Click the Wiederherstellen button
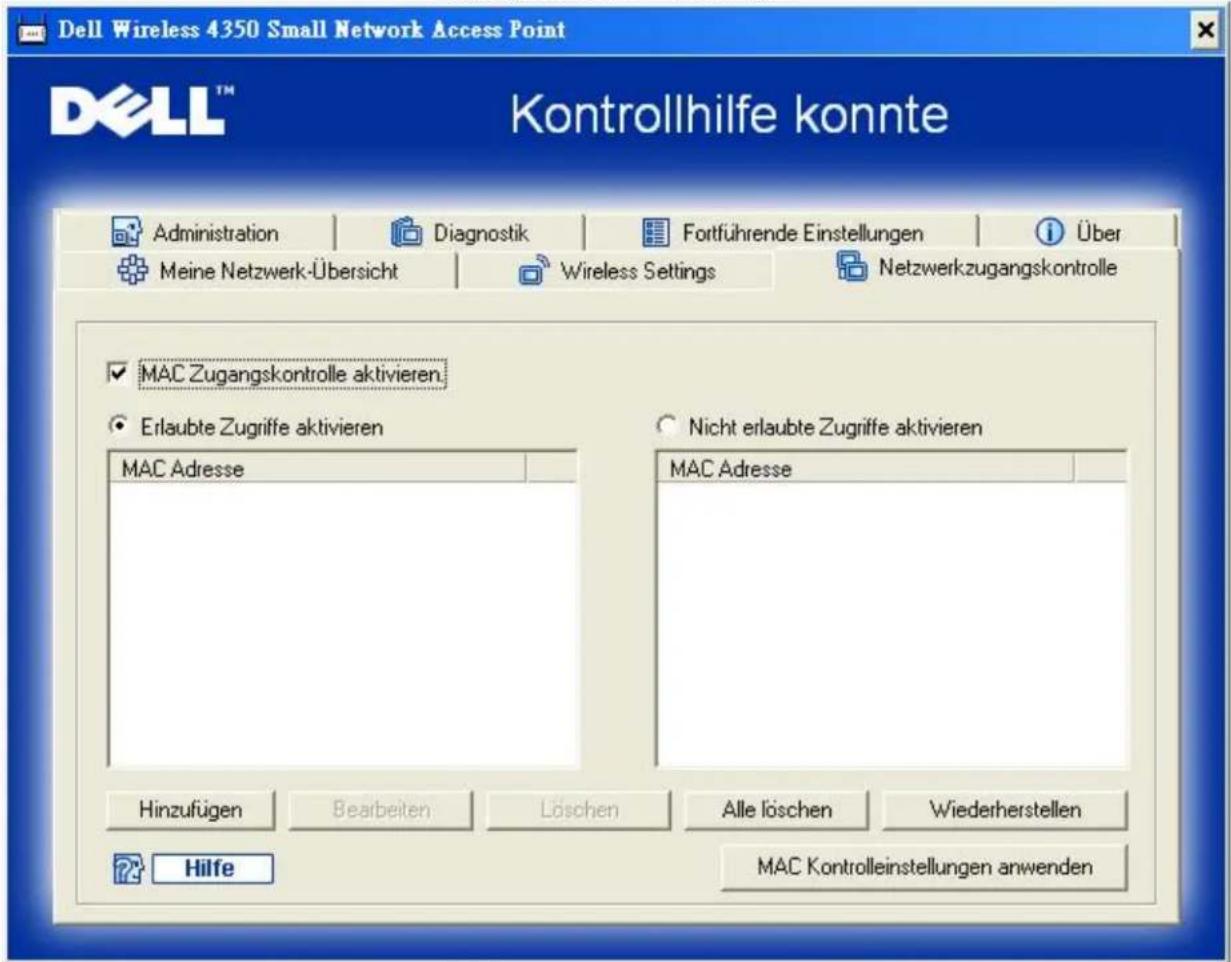 tap(1004, 810)
